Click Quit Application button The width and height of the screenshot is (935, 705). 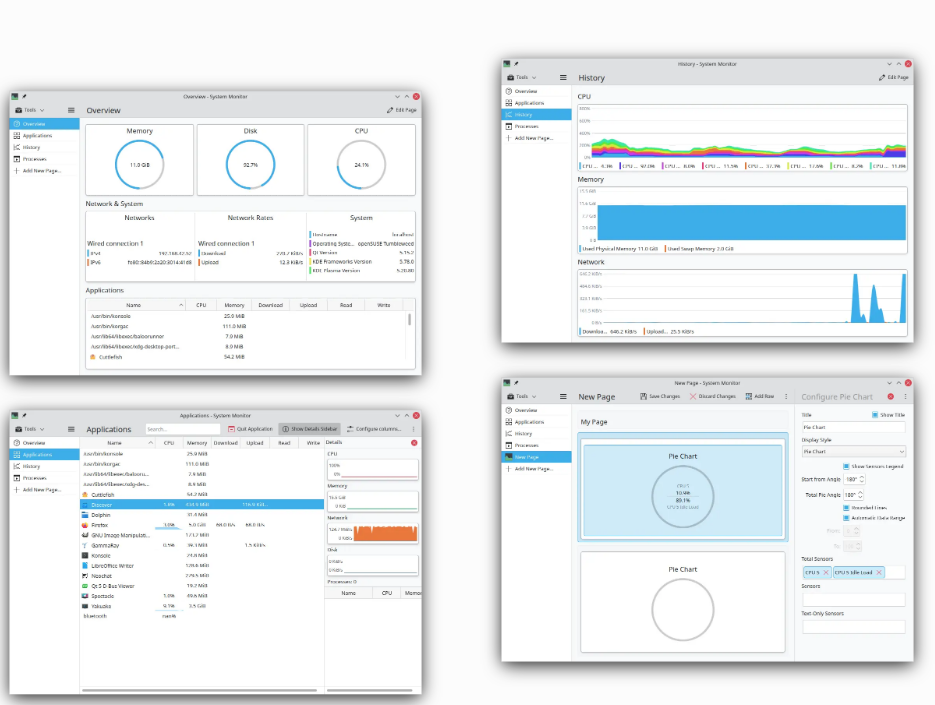point(249,429)
